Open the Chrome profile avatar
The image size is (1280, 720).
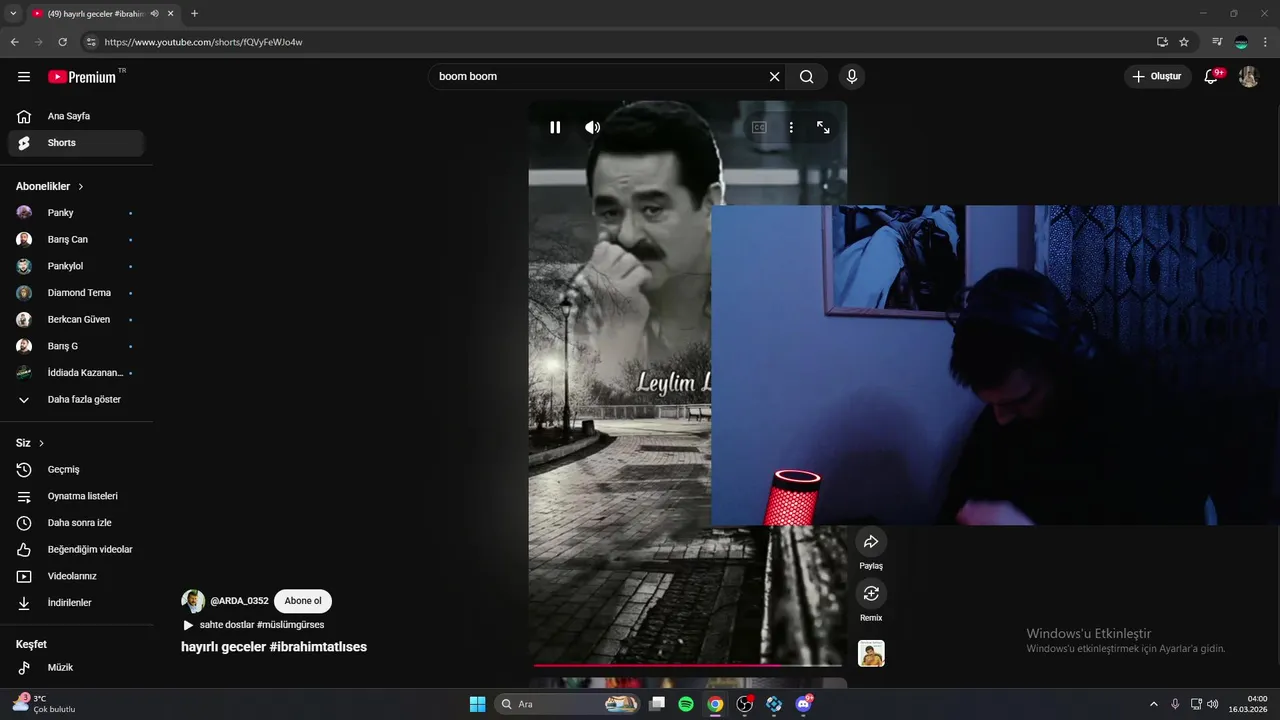click(x=1241, y=42)
